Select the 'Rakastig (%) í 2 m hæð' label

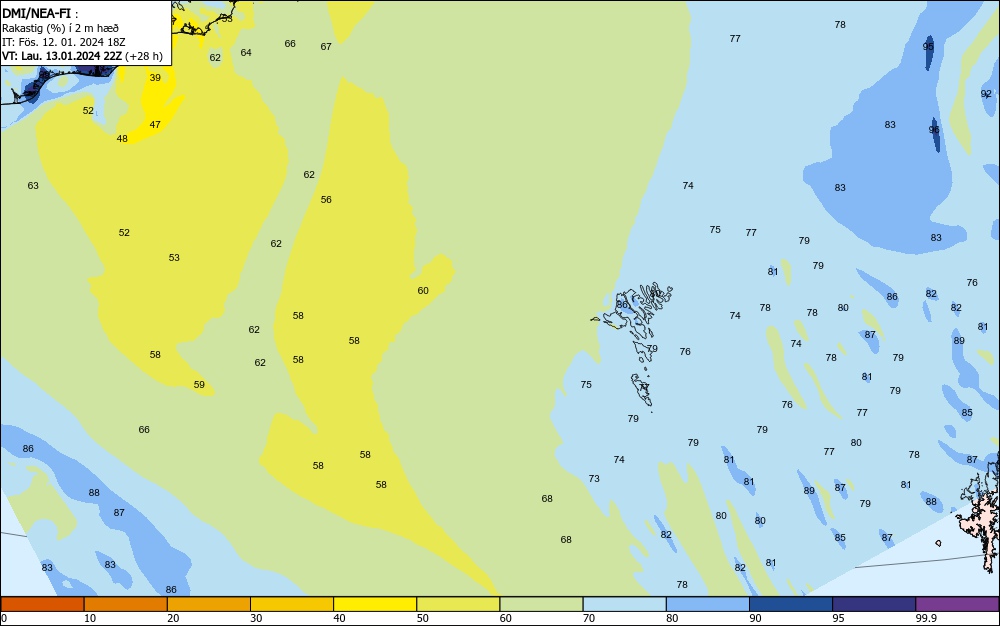60,28
